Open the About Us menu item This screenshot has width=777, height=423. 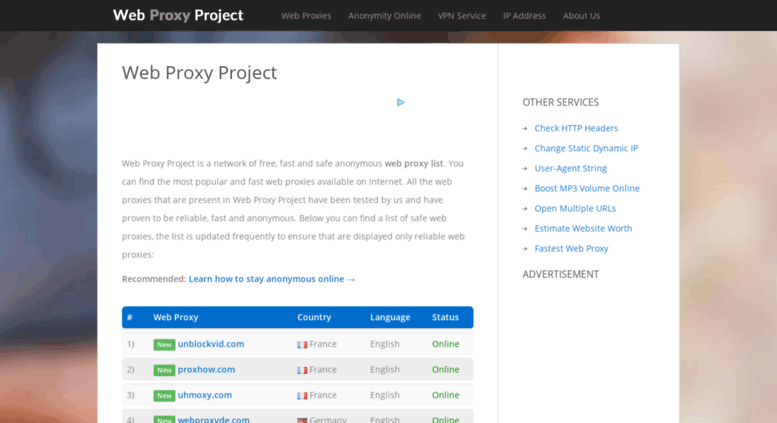[581, 16]
